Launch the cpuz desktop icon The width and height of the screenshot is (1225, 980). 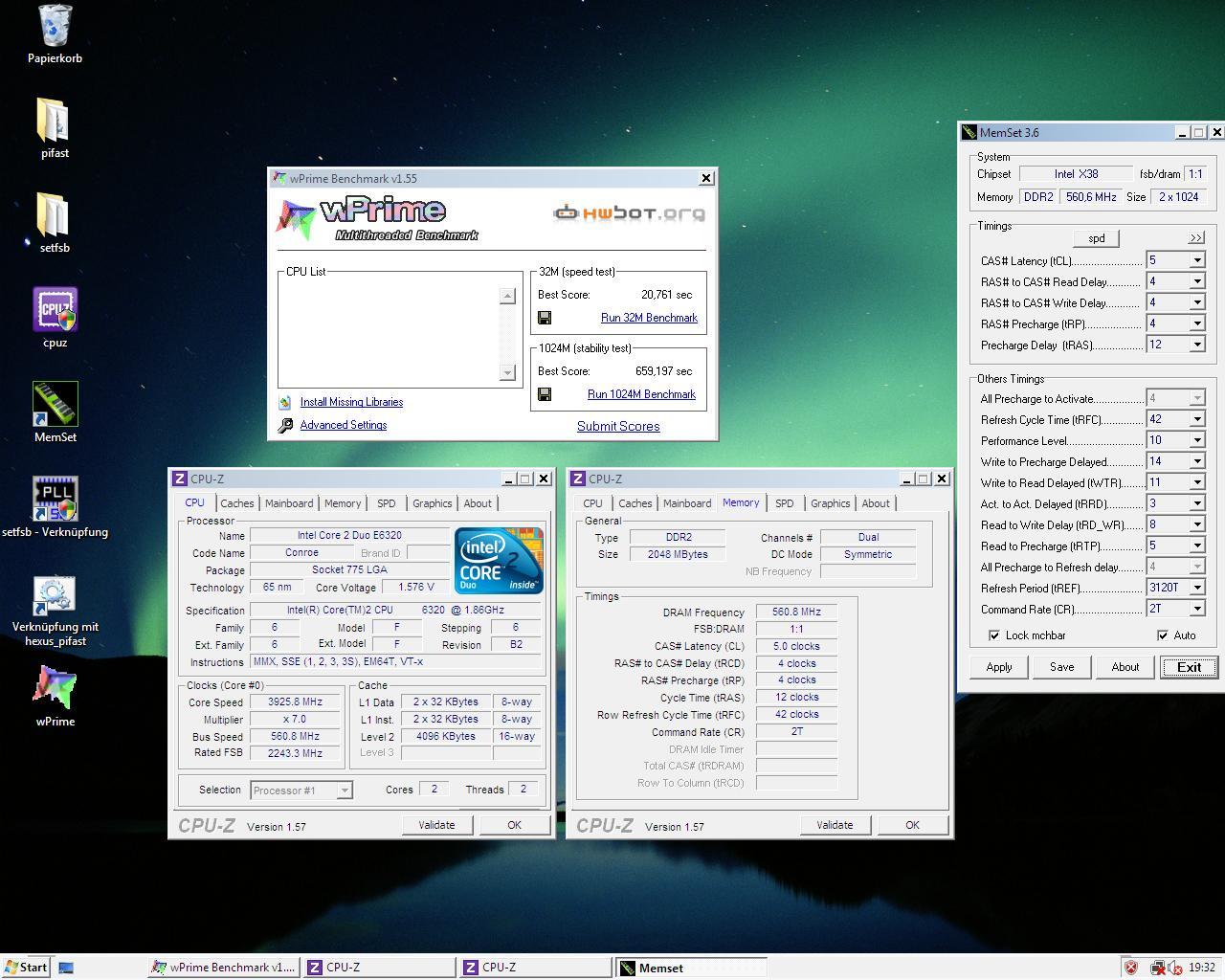pyautogui.click(x=55, y=309)
